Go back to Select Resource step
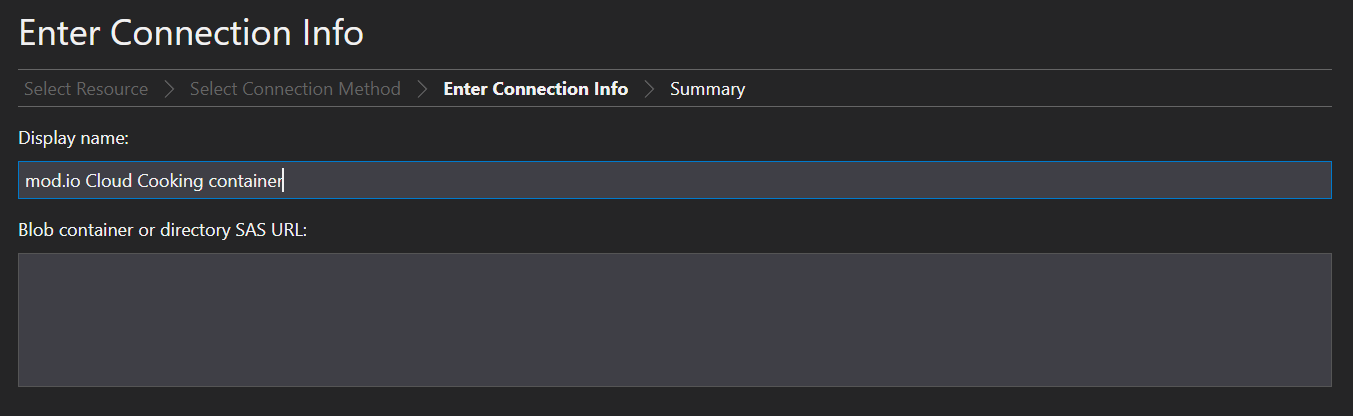The width and height of the screenshot is (1353, 416). pos(86,89)
